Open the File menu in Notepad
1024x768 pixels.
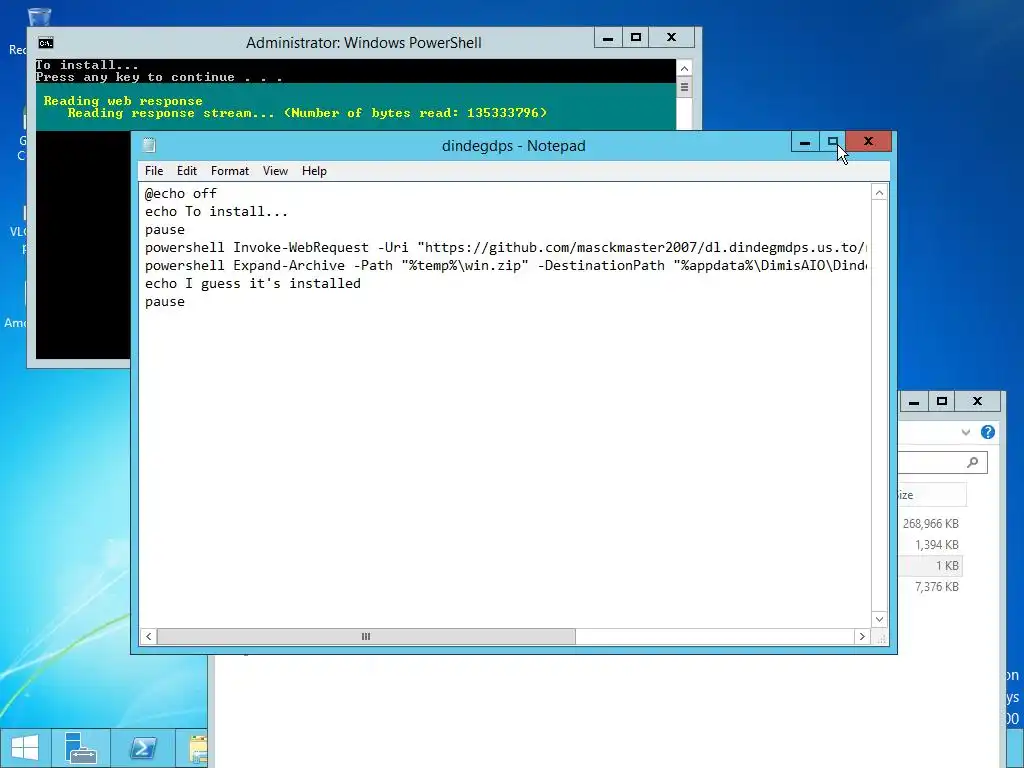point(154,171)
